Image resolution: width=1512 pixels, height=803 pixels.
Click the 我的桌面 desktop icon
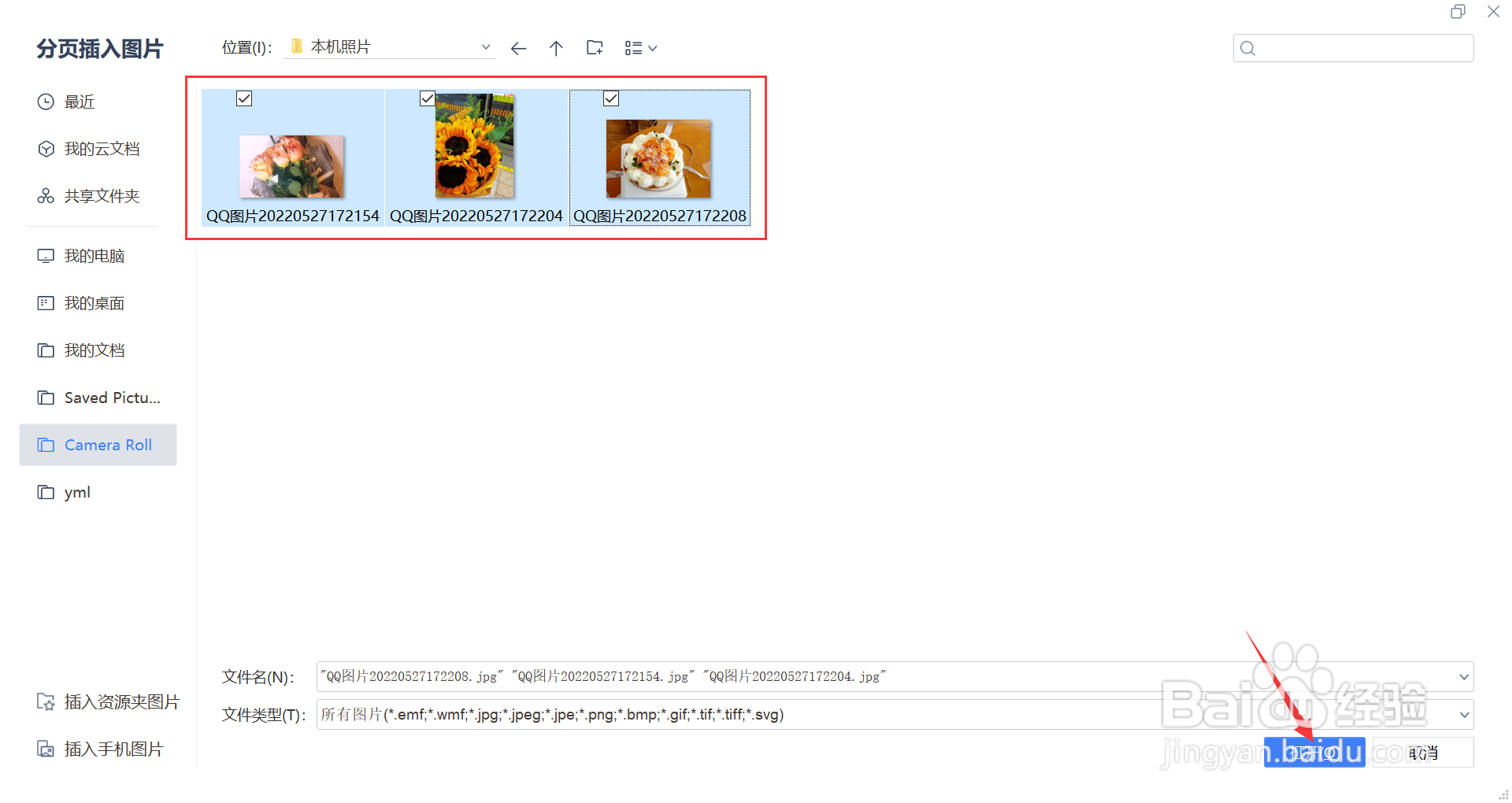point(46,303)
